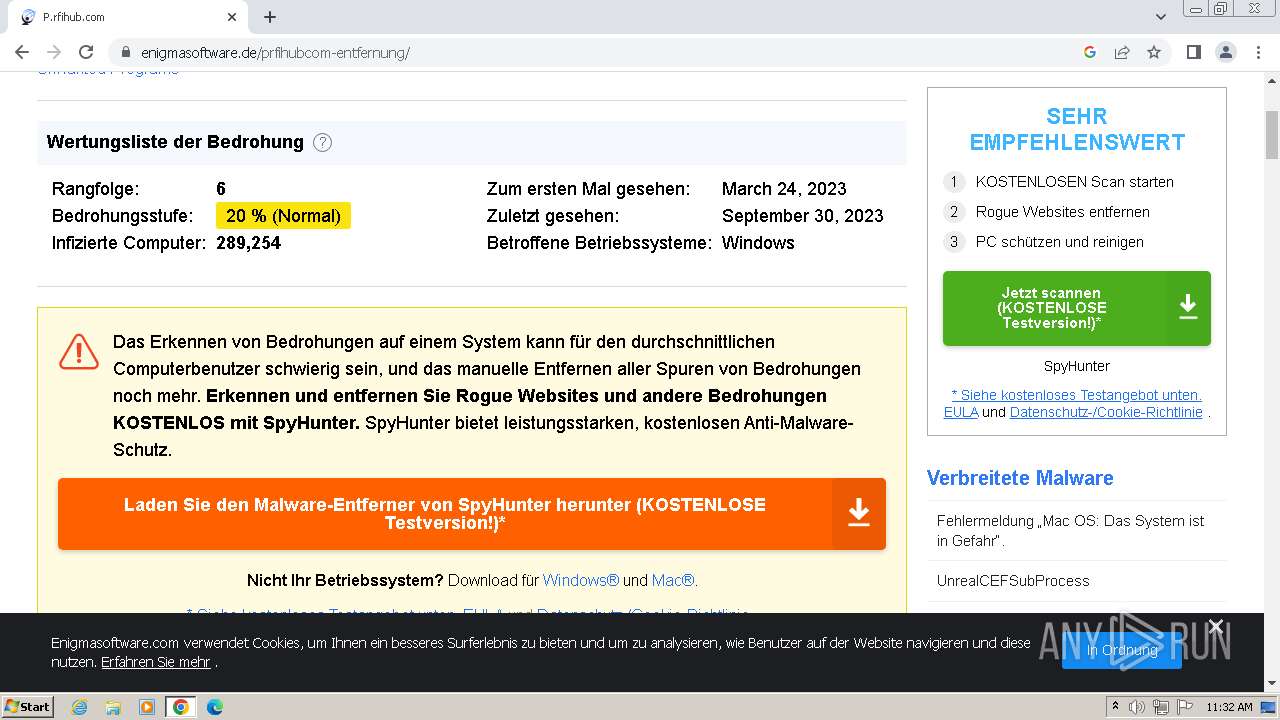1280x720 pixels.
Task: Click the taskbar clock 11:32 AM
Action: pos(1229,707)
